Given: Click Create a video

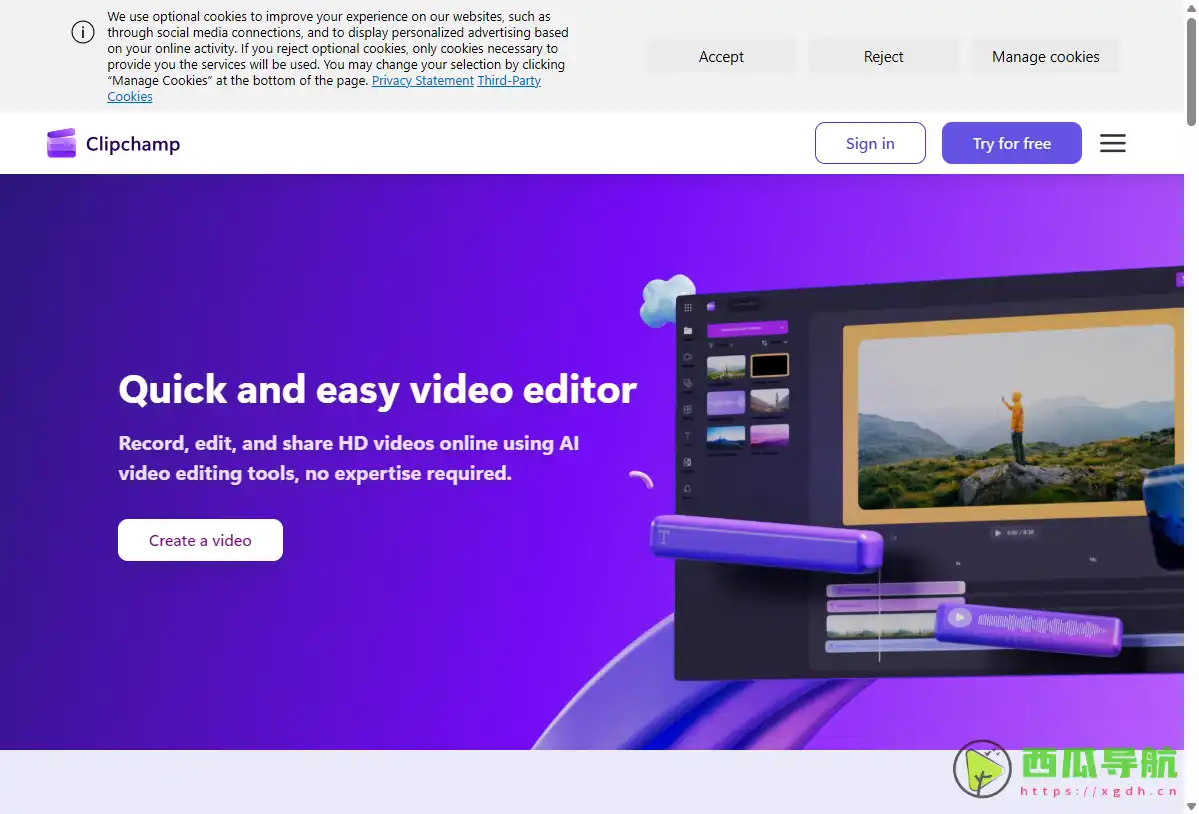Looking at the screenshot, I should [x=199, y=540].
